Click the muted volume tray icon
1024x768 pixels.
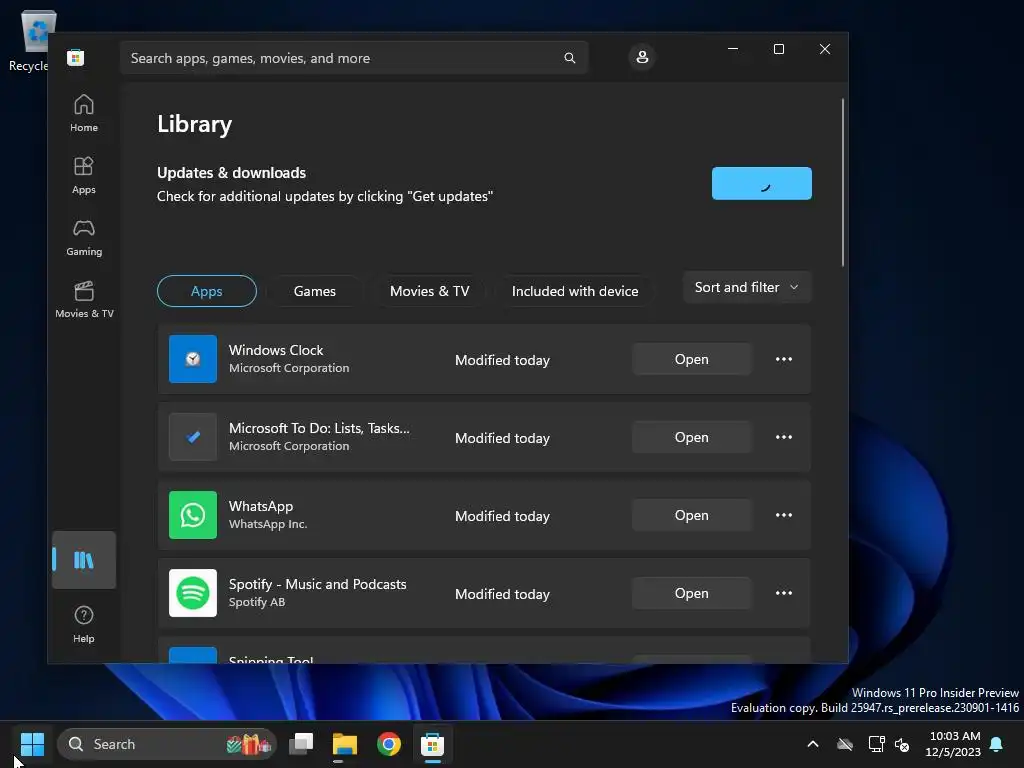[x=903, y=744]
